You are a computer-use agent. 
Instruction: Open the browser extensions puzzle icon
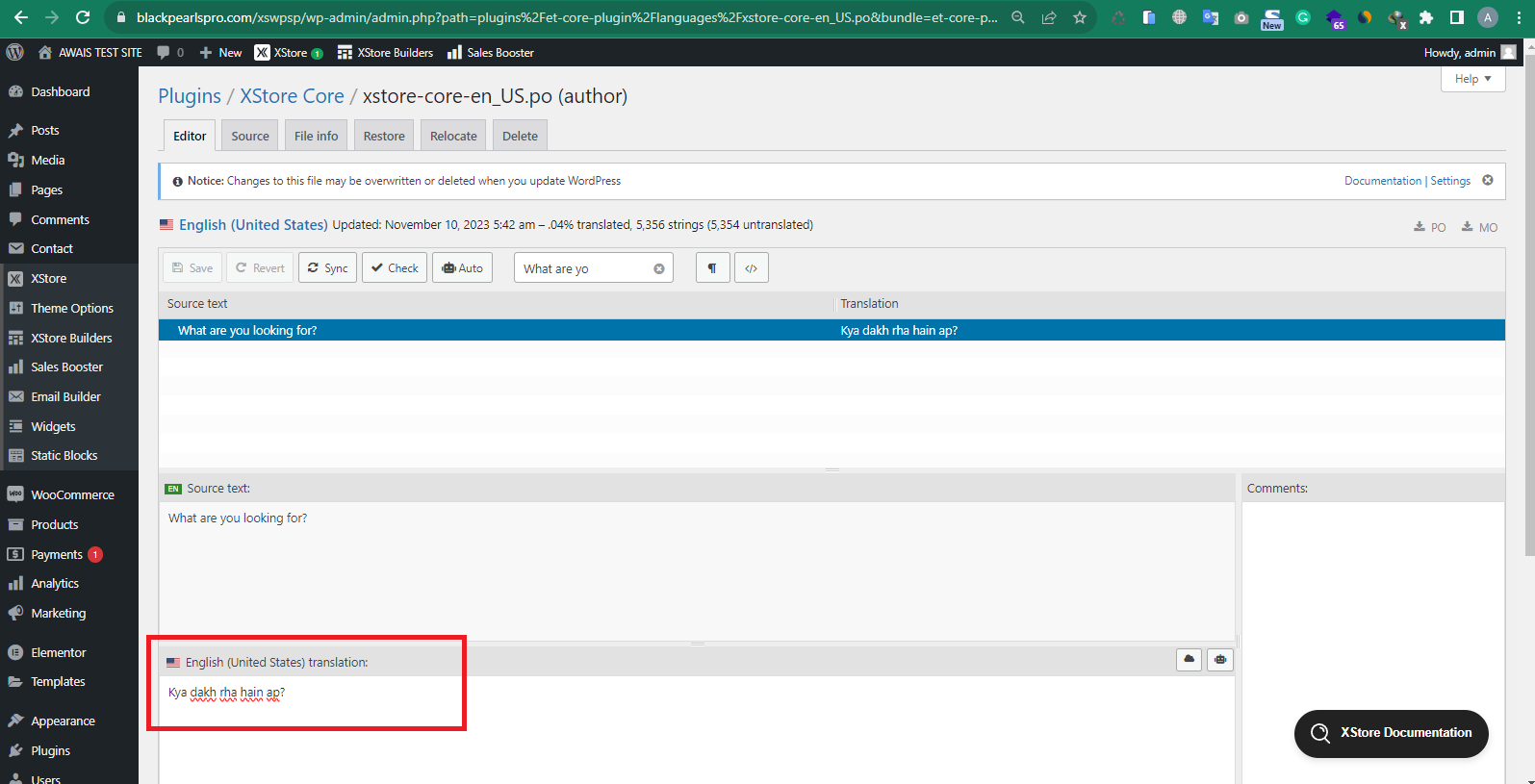(1426, 17)
